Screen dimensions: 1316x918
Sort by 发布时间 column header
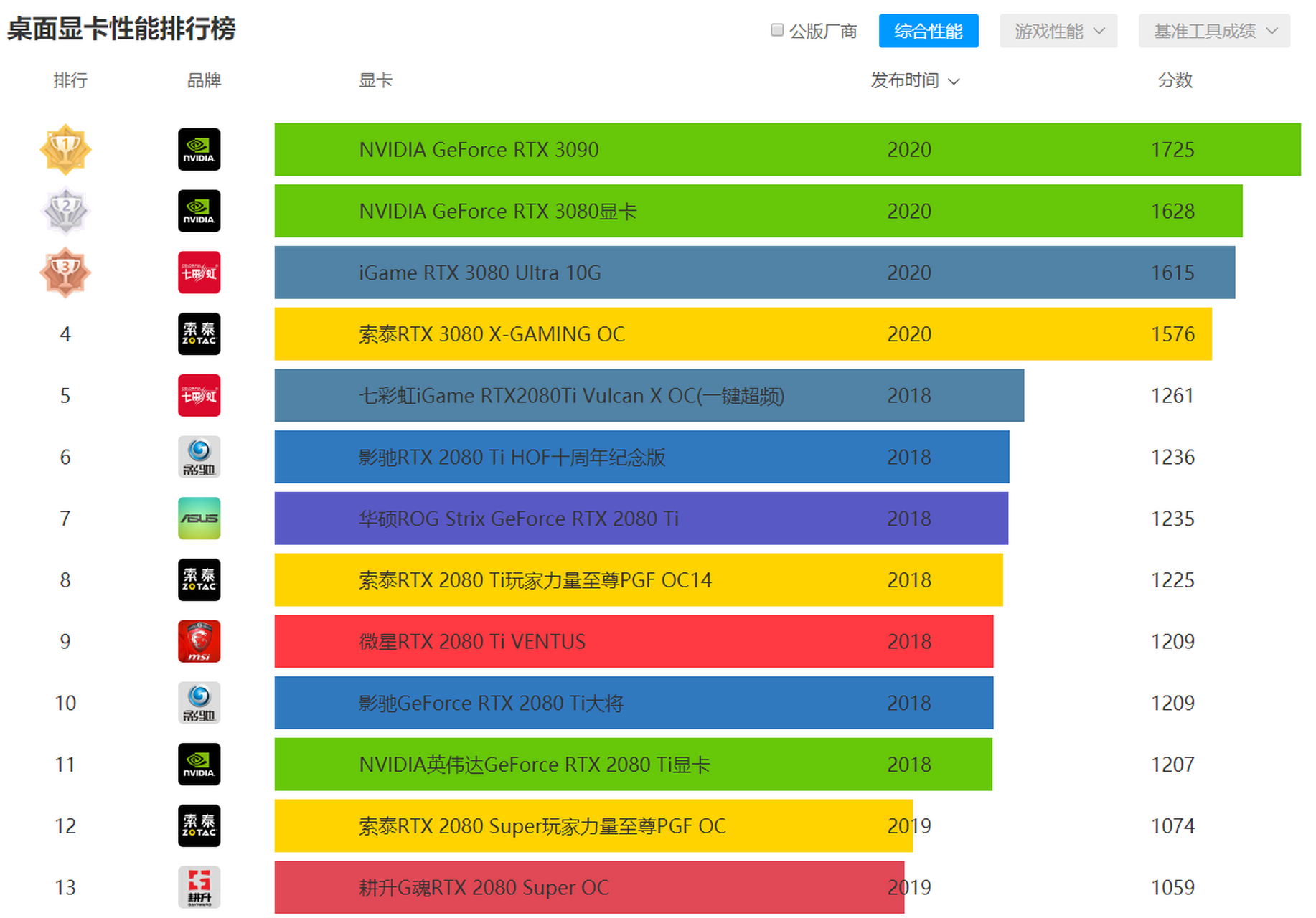[915, 80]
